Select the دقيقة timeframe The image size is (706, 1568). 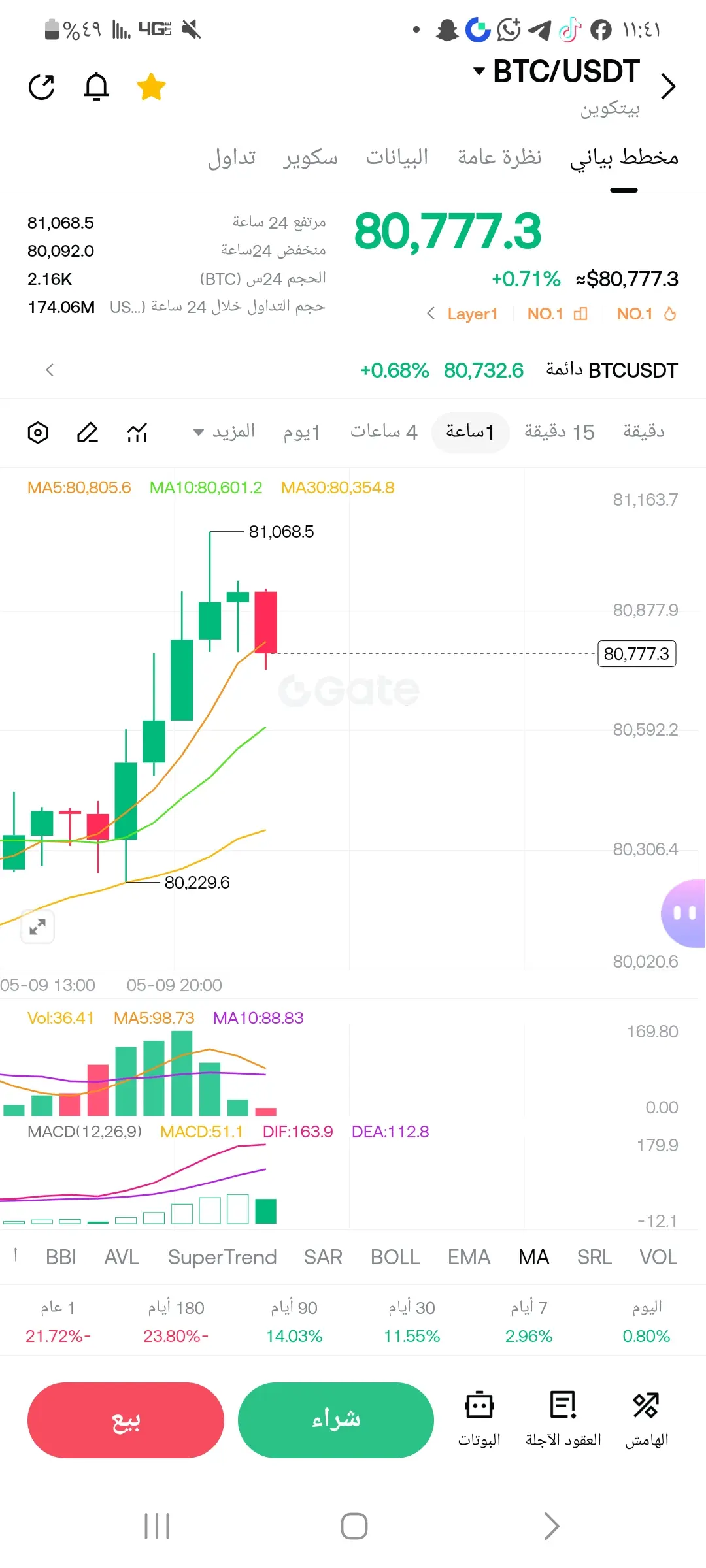(x=644, y=432)
